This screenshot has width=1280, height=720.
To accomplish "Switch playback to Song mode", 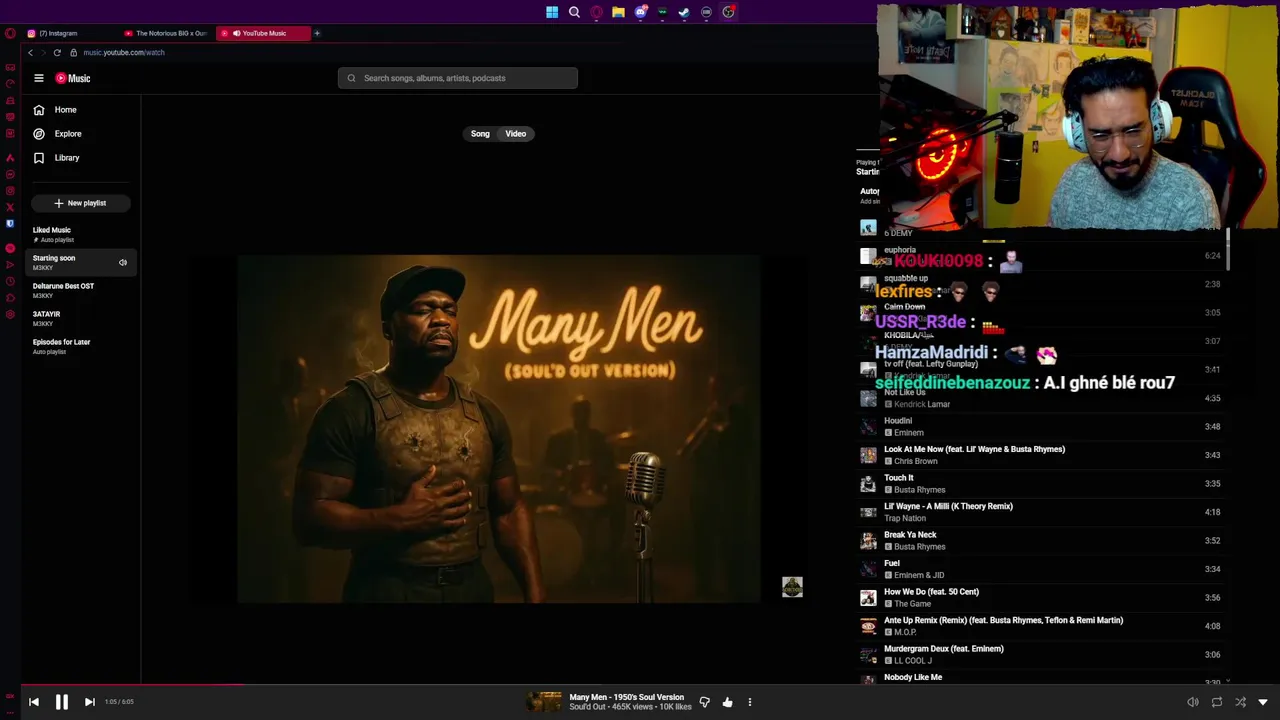I will (480, 134).
